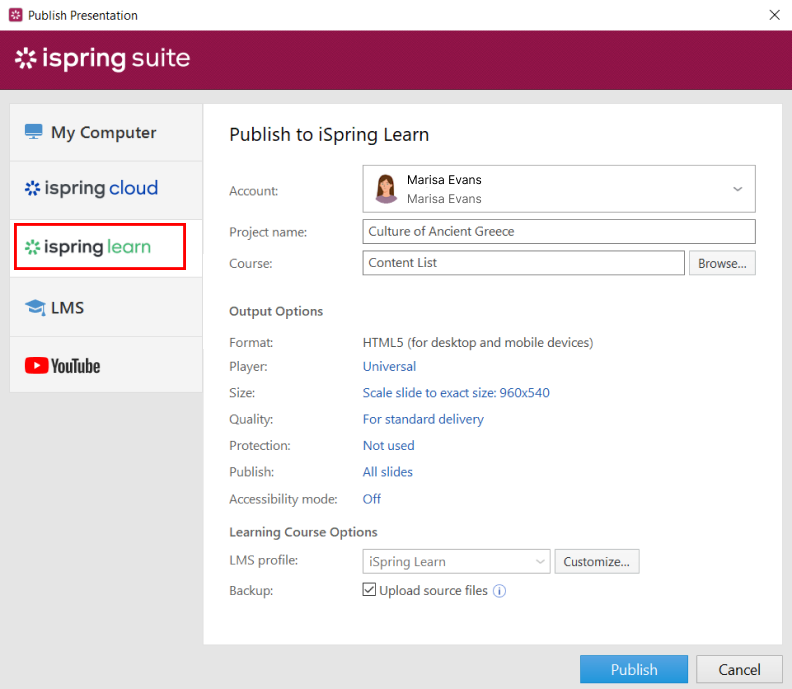The height and width of the screenshot is (689, 792).
Task: Click the info icon next to Upload source files
Action: pos(499,590)
